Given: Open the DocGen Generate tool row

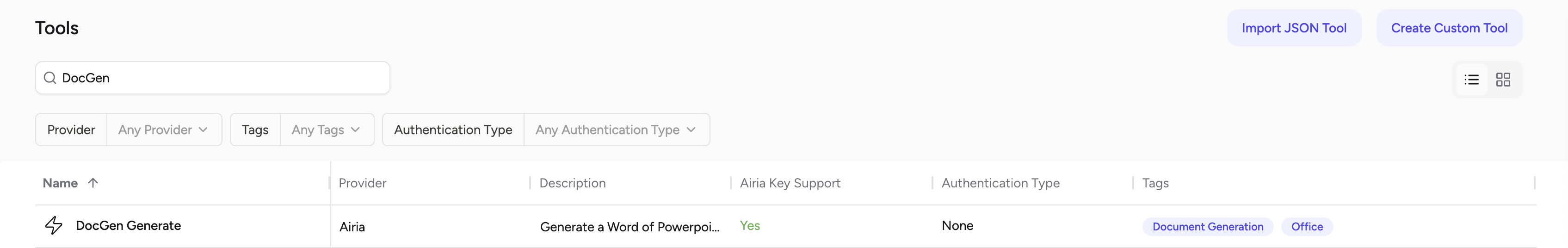Looking at the screenshot, I should click(785, 226).
